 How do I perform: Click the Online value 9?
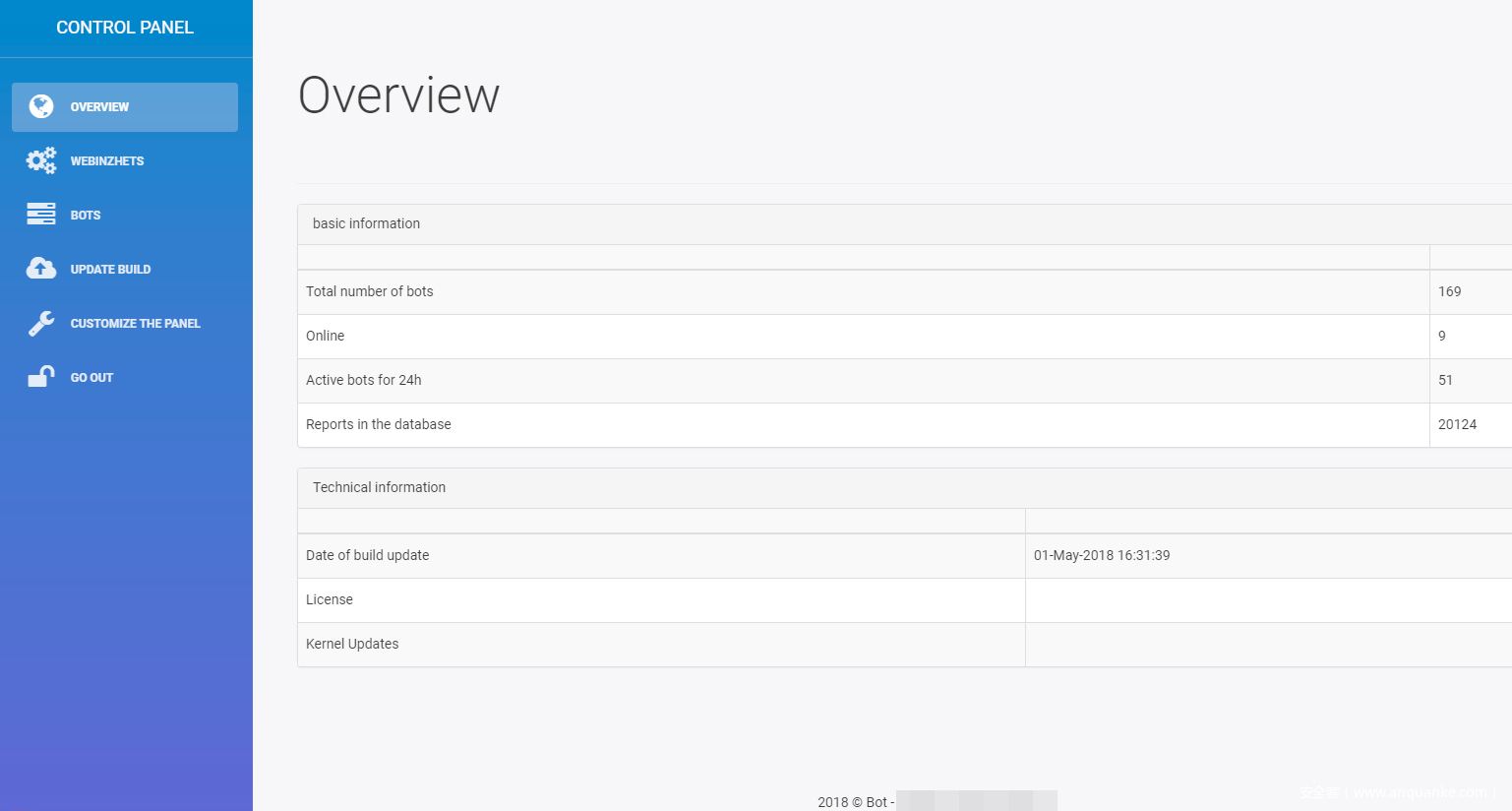(x=1442, y=336)
